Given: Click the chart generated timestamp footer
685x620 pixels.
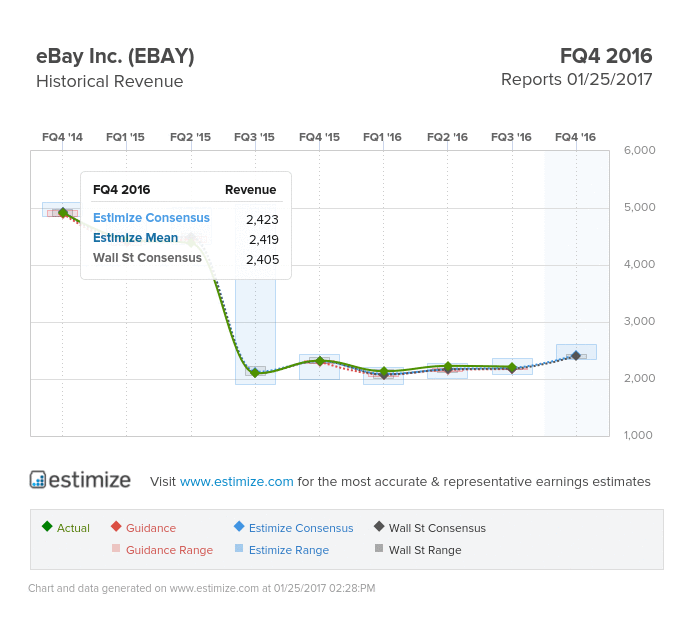Looking at the screenshot, I should coord(202,588).
